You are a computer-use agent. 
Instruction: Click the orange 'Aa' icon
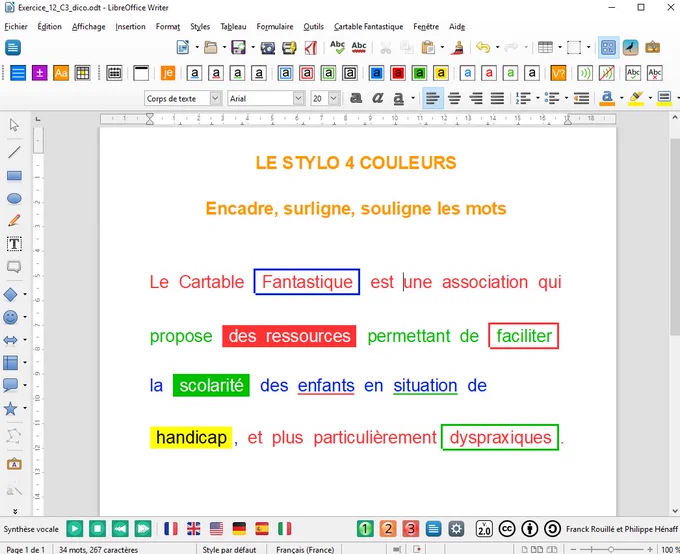[x=61, y=73]
